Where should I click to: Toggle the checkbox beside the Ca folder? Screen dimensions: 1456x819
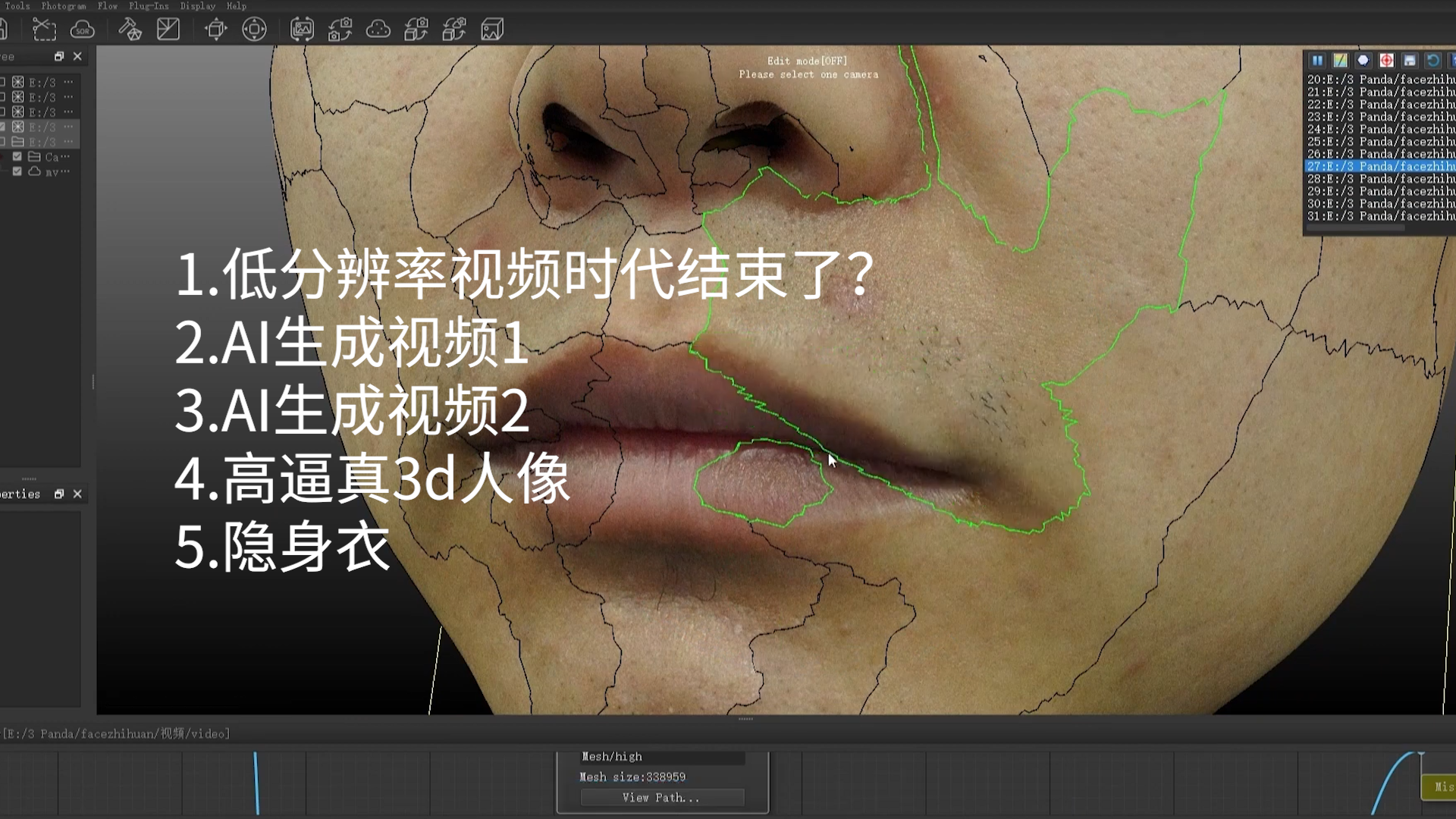17,156
